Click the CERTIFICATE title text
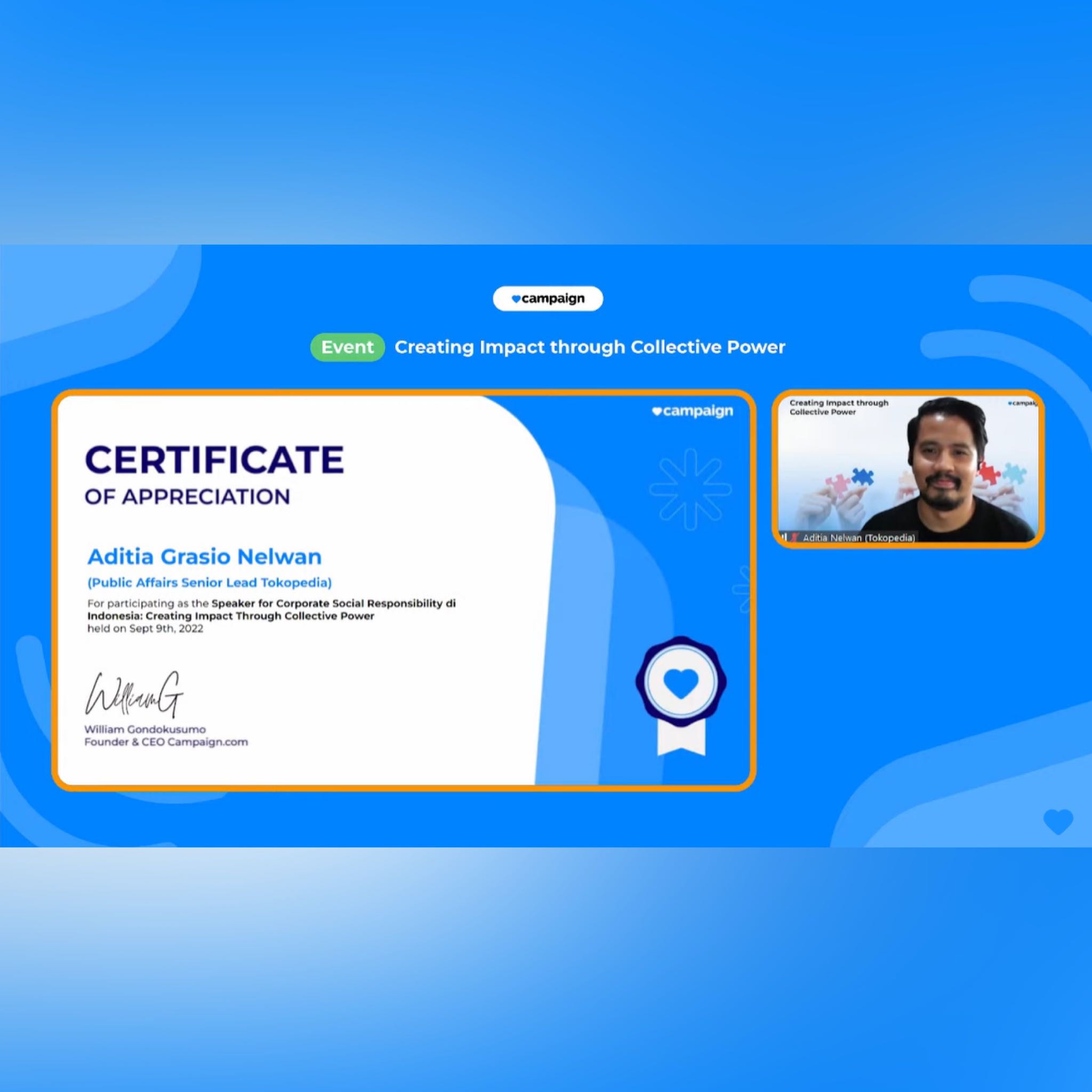Screen dimensions: 1092x1092 pos(214,459)
